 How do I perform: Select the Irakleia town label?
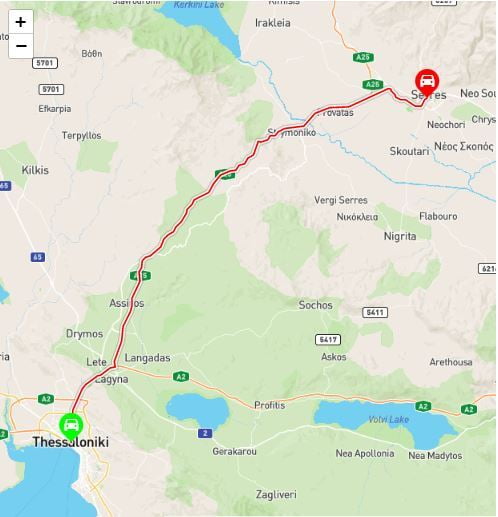point(272,23)
